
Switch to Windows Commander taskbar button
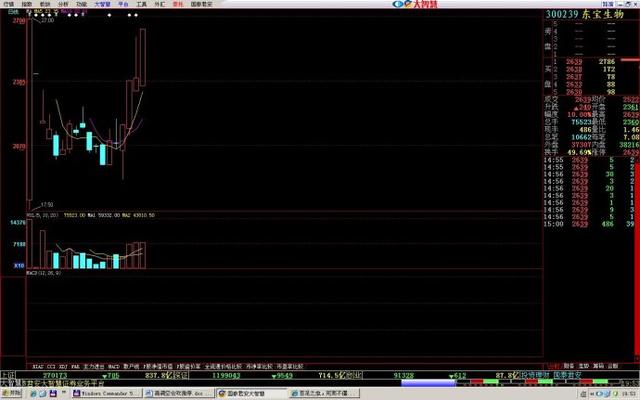[107, 393]
